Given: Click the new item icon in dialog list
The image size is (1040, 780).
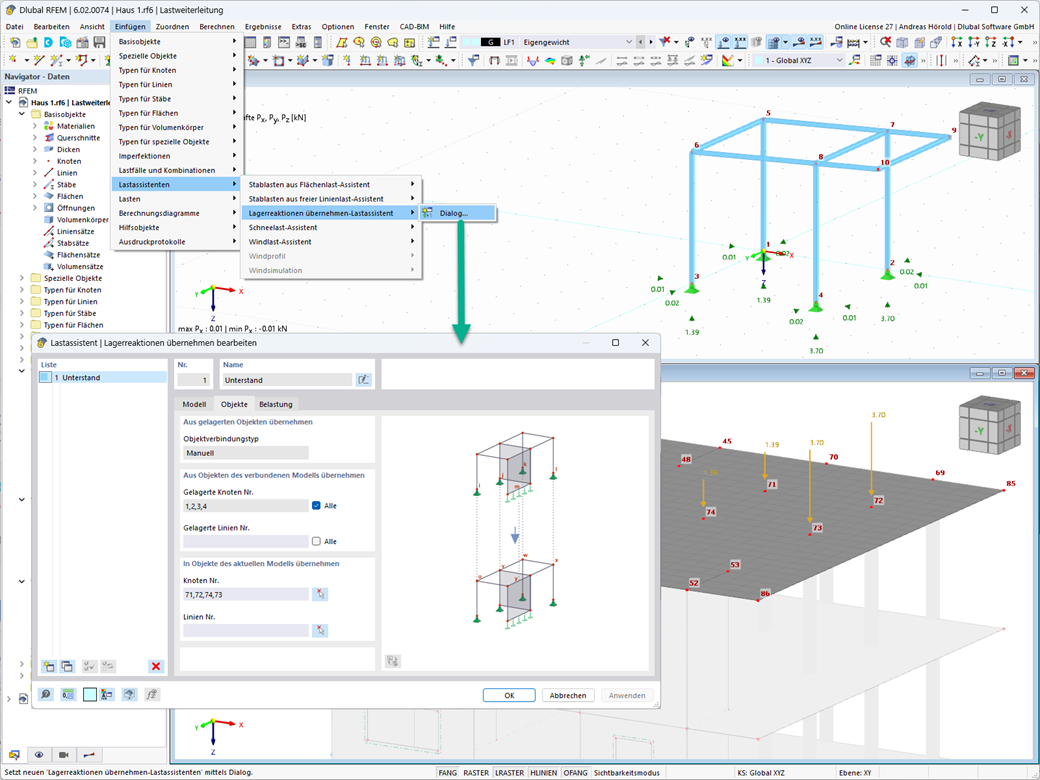Looking at the screenshot, I should pyautogui.click(x=48, y=666).
